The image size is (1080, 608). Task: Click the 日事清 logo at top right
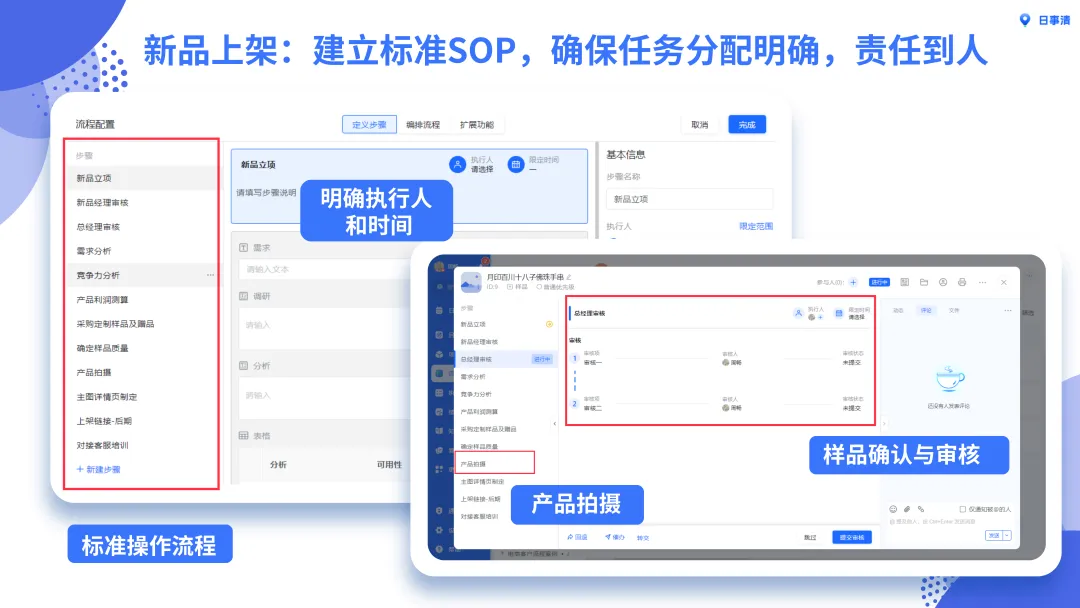pyautogui.click(x=1044, y=20)
